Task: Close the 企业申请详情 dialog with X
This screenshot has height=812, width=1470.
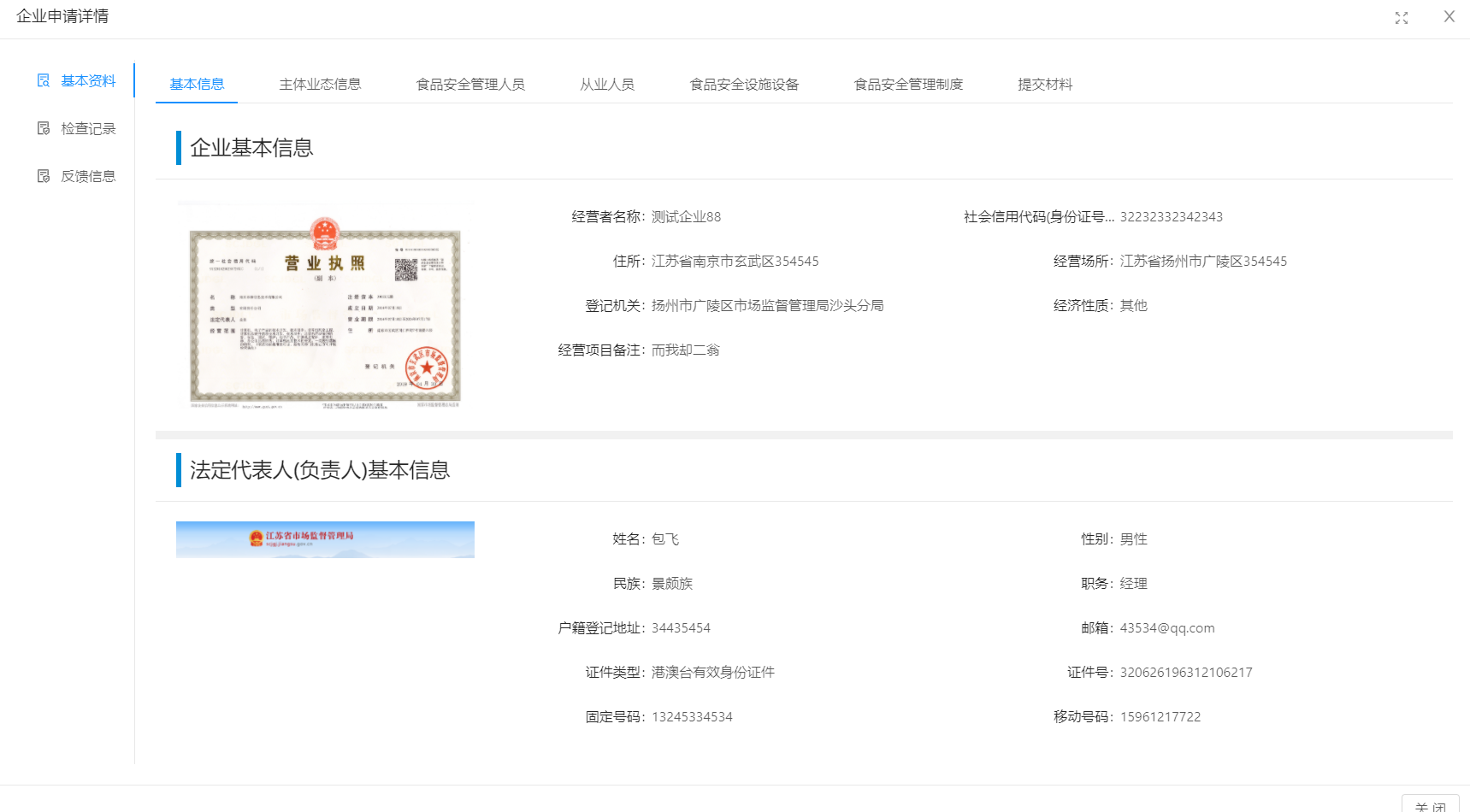Action: point(1449,17)
